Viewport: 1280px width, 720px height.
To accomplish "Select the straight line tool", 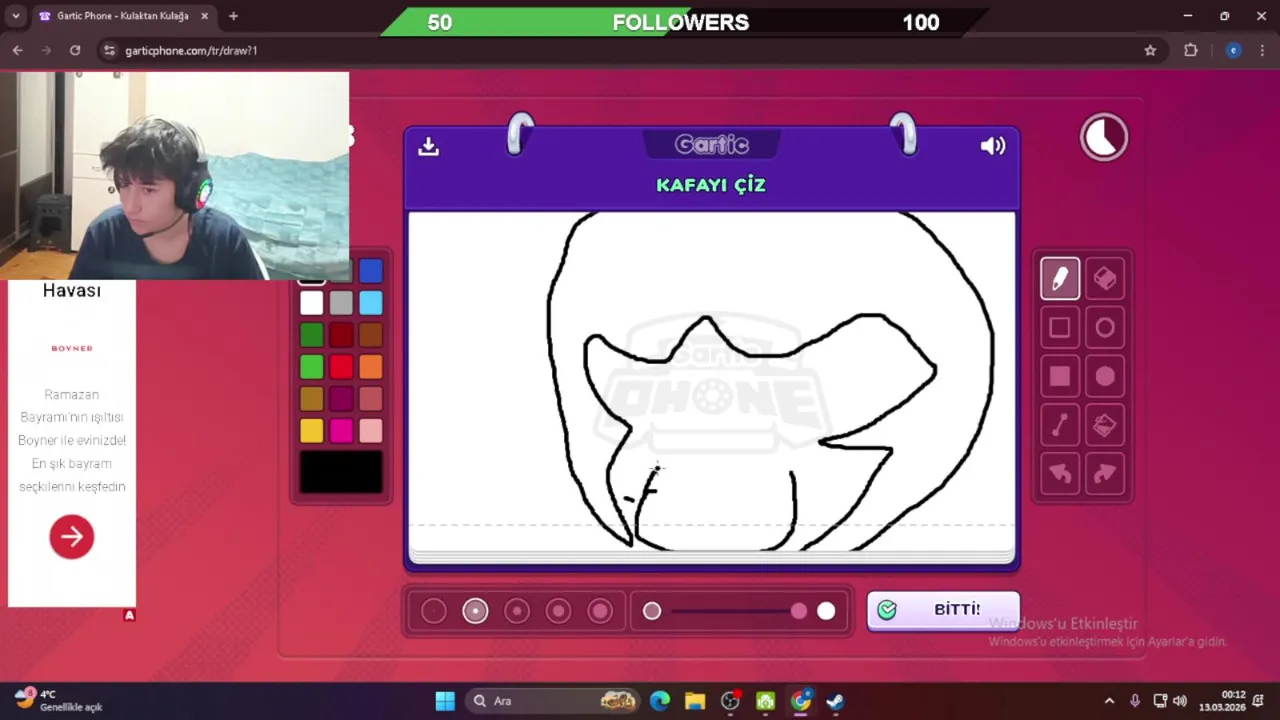I will 1060,425.
